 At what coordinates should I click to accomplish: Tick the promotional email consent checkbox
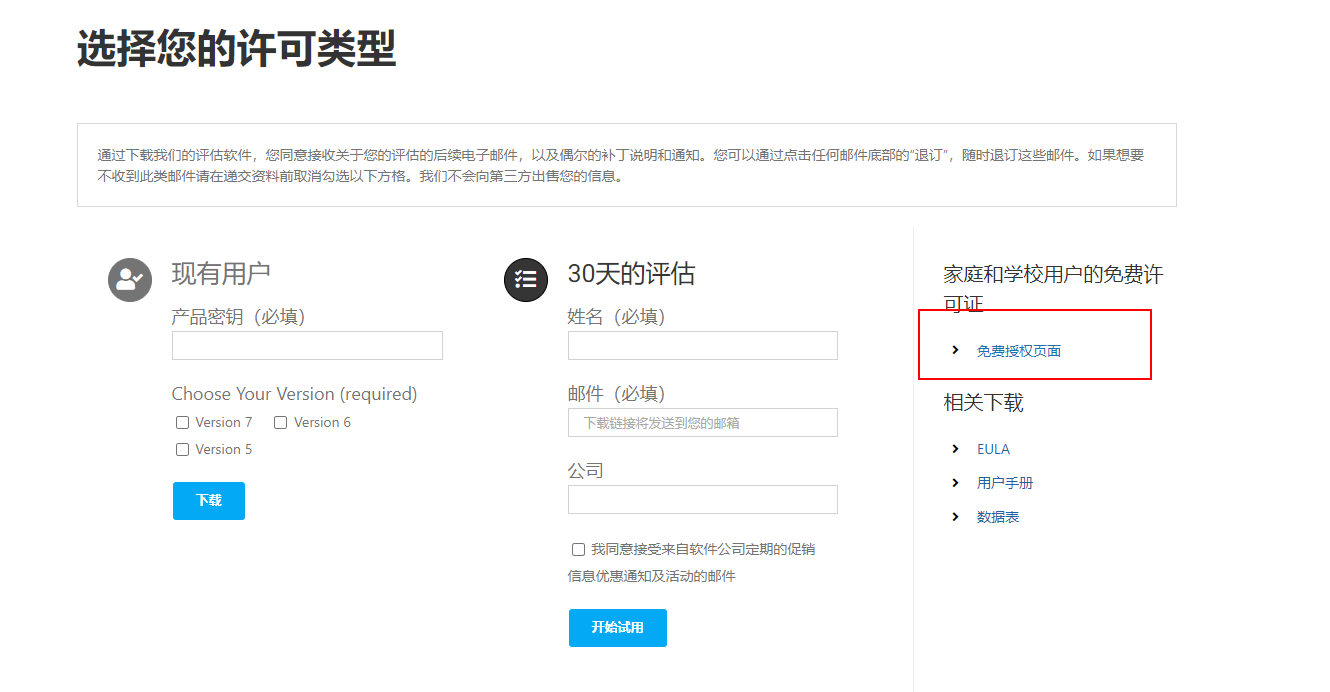point(578,550)
